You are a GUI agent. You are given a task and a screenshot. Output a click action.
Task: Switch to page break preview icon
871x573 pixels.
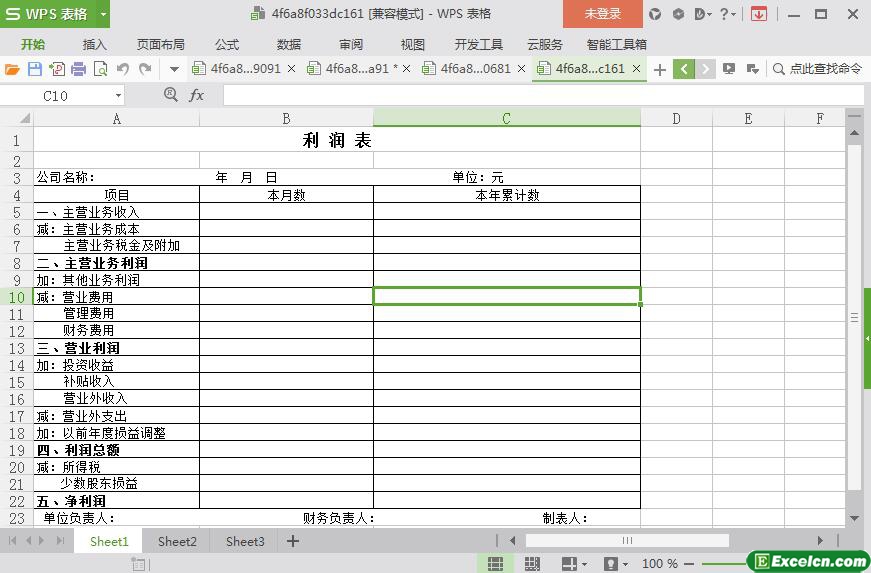532,564
